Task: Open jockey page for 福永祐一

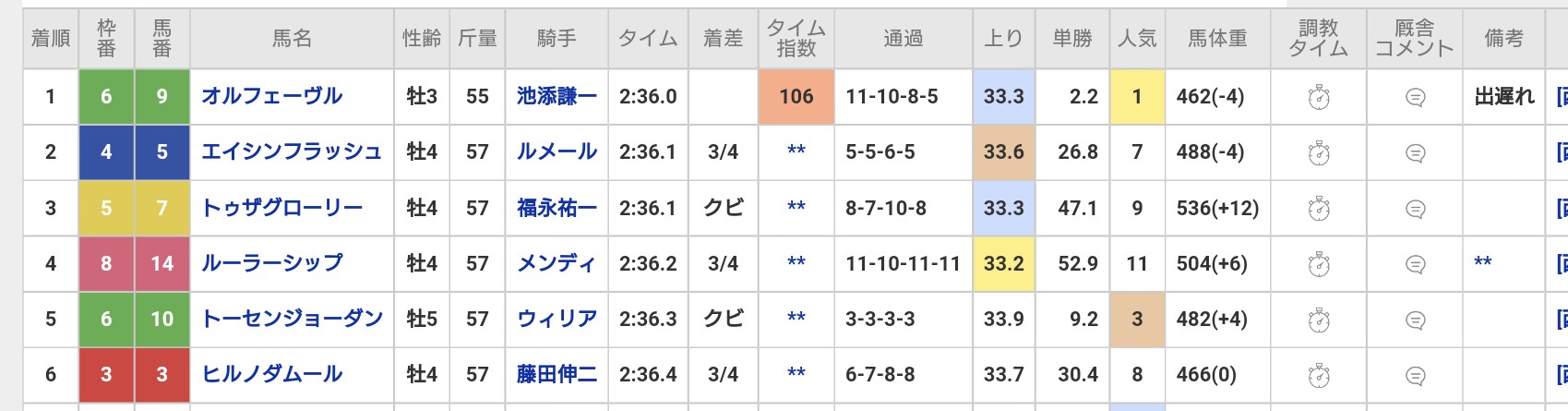Action: click(557, 208)
